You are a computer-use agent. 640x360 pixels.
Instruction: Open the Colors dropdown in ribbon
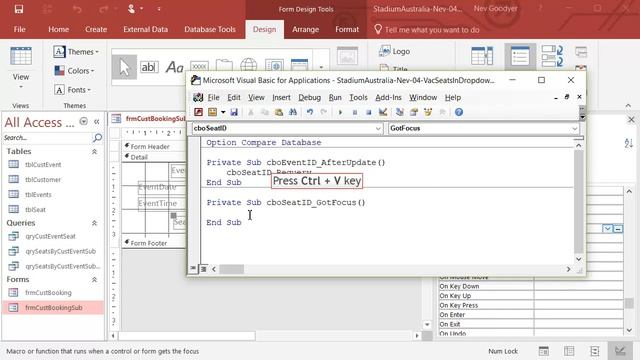[74, 71]
